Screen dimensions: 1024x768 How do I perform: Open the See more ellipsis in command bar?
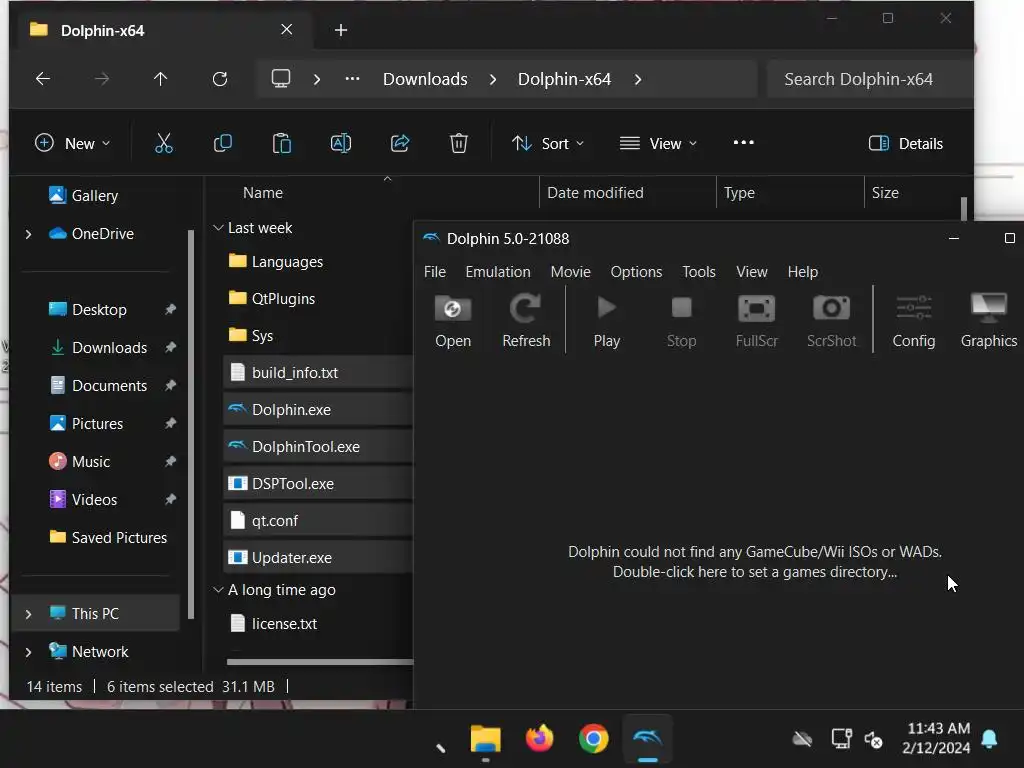click(x=743, y=142)
